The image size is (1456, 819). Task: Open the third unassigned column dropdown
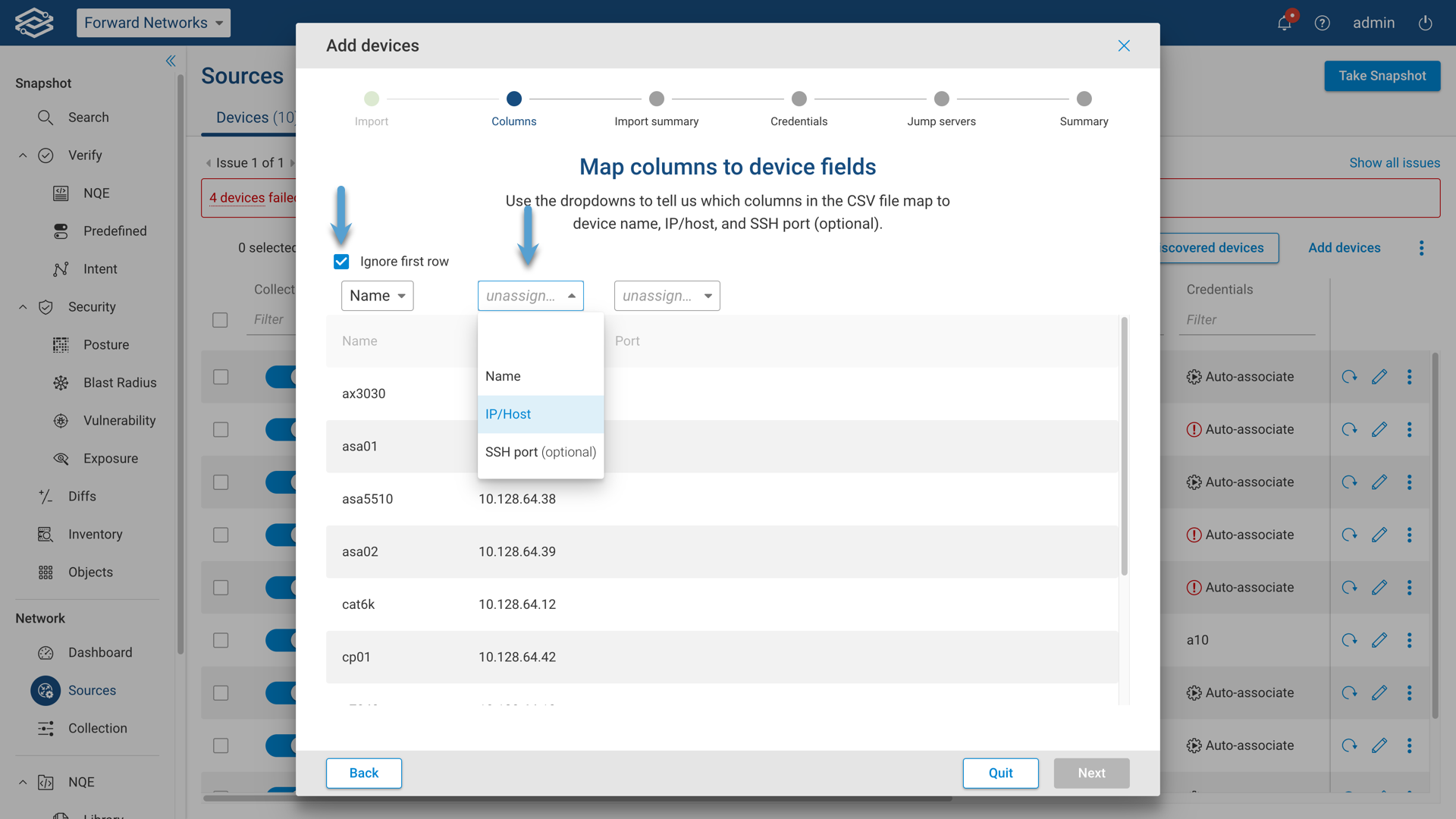(667, 296)
